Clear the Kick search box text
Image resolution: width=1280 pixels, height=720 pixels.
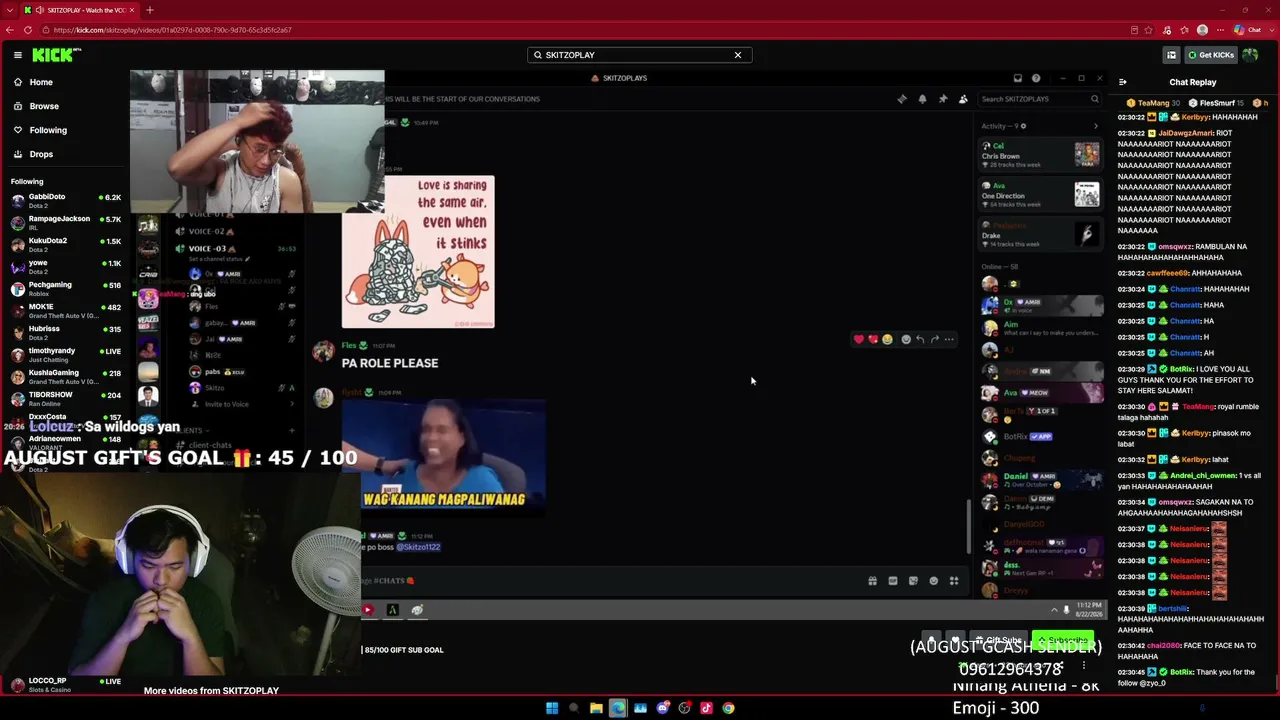tap(738, 55)
